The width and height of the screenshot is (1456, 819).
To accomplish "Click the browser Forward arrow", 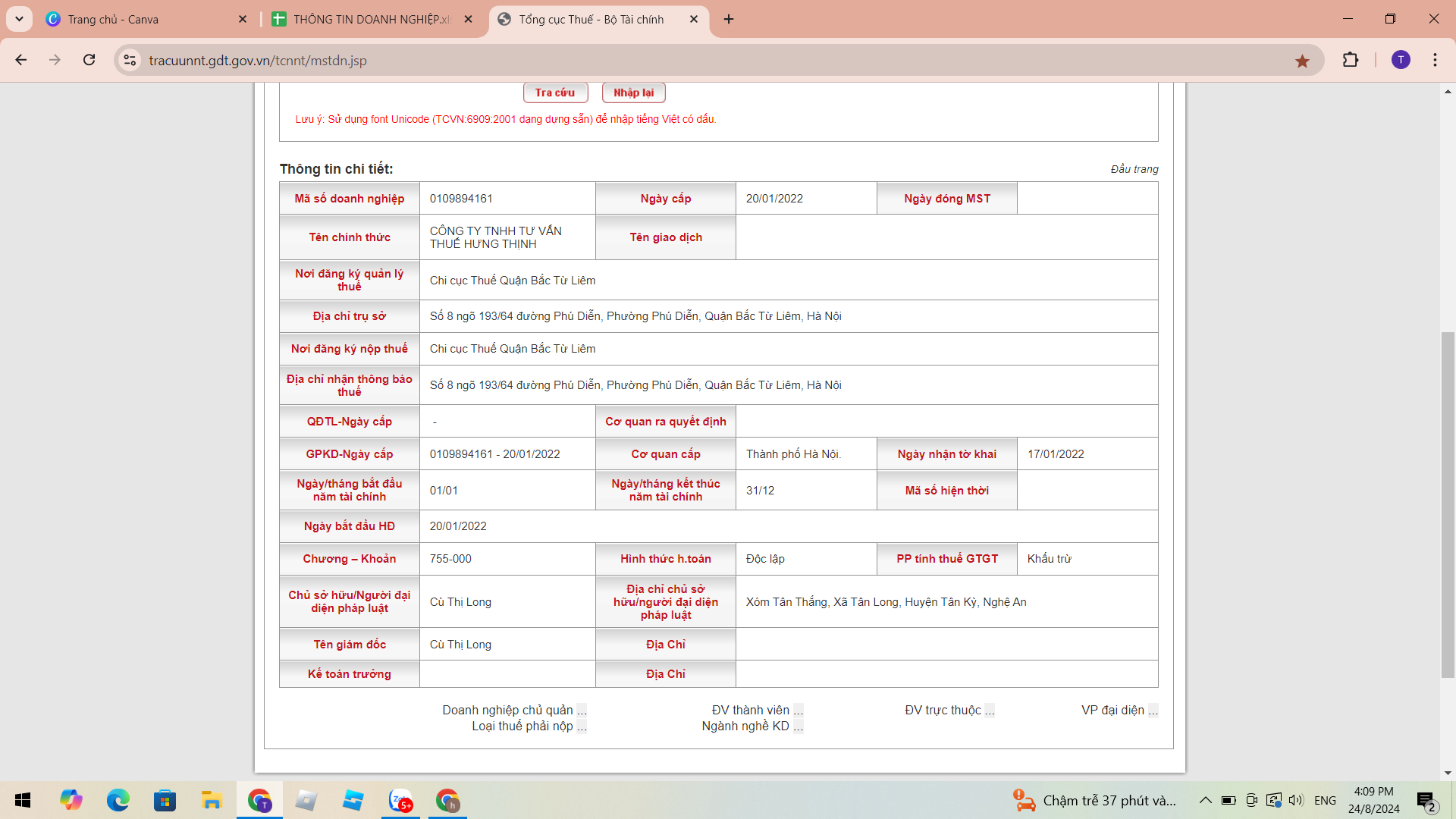I will [55, 60].
